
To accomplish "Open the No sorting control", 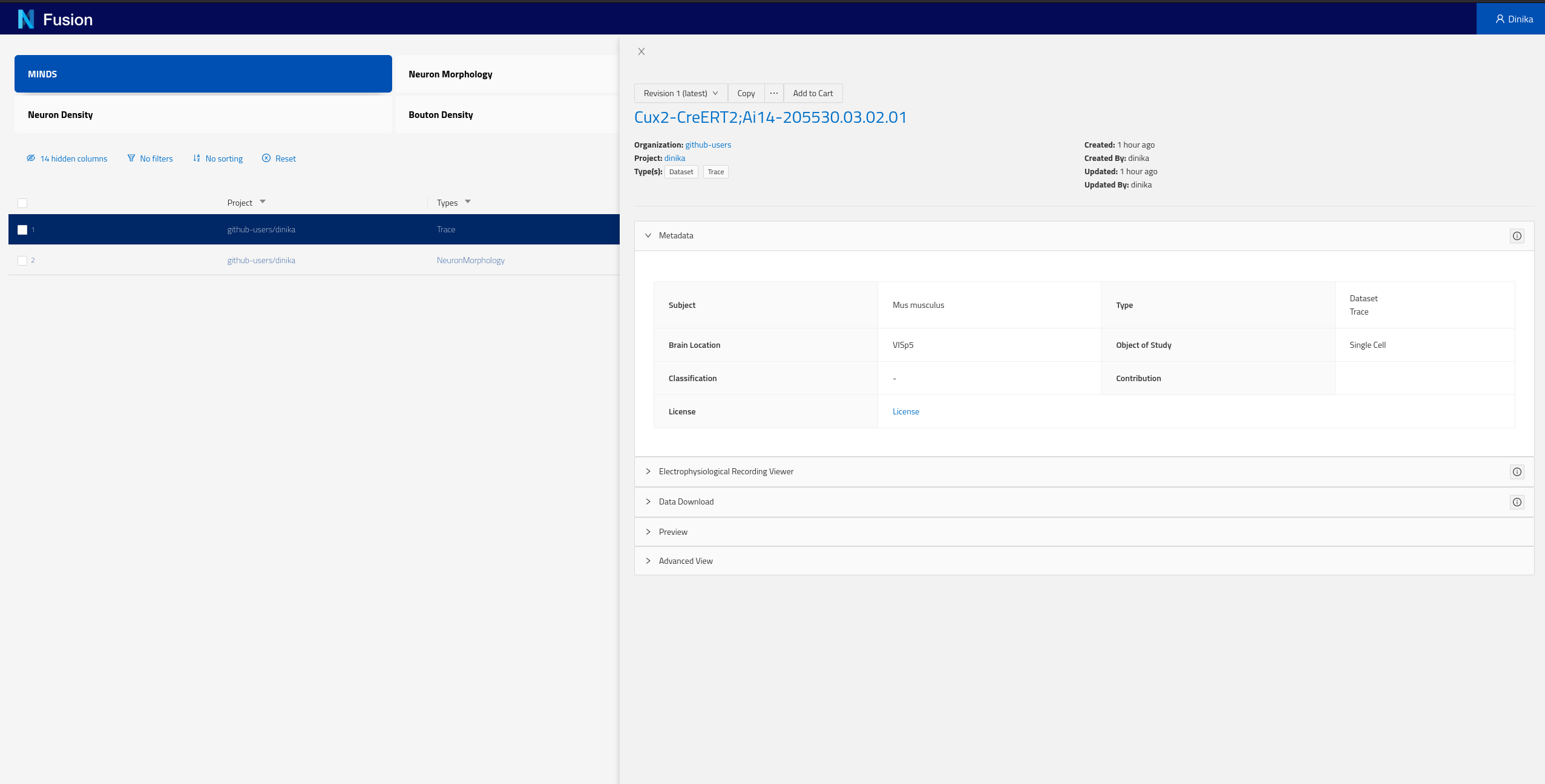I will [218, 158].
